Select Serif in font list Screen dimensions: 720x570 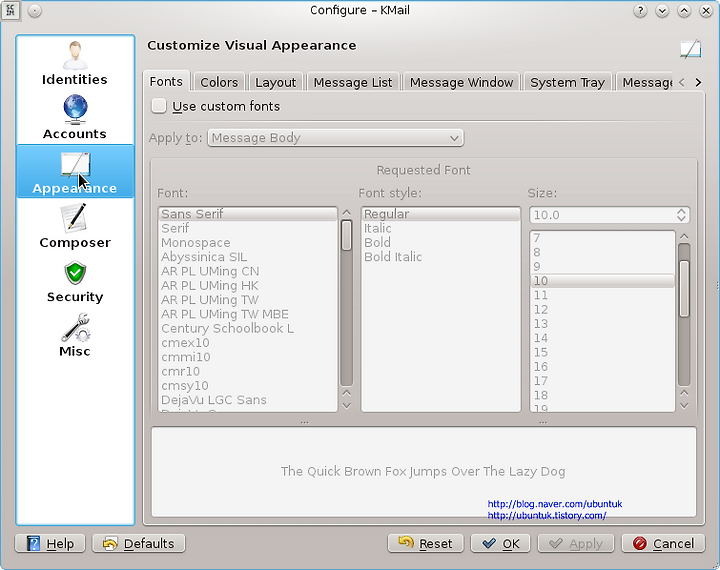248,228
